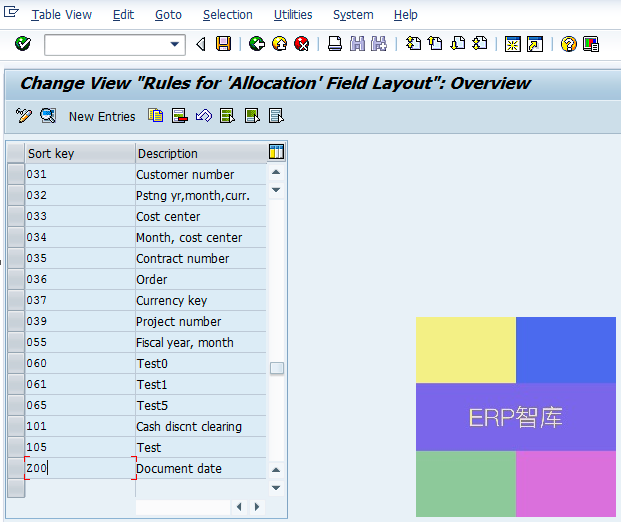Click the Print icon
Image resolution: width=621 pixels, height=522 pixels.
point(335,44)
